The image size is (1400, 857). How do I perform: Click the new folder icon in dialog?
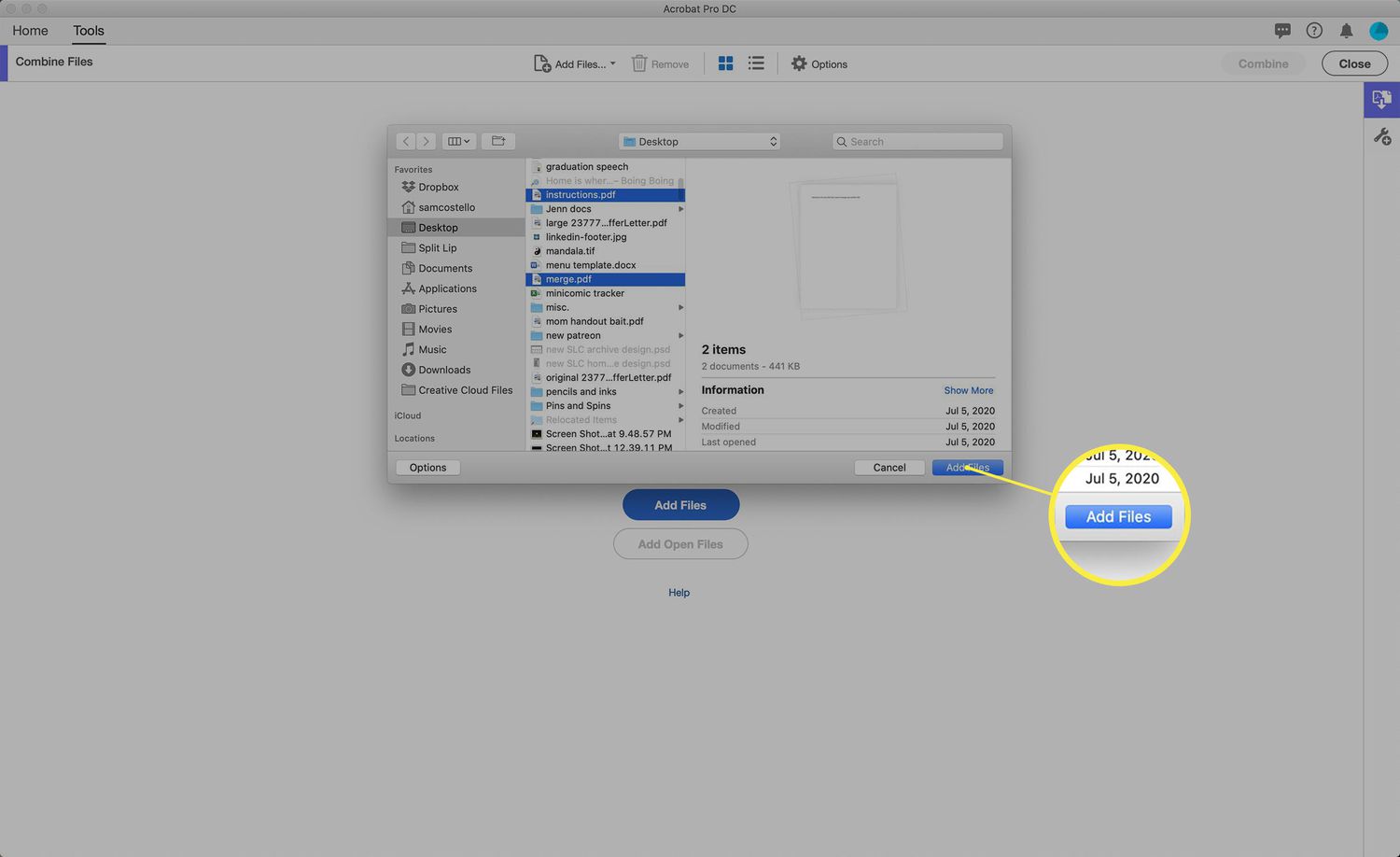(498, 141)
